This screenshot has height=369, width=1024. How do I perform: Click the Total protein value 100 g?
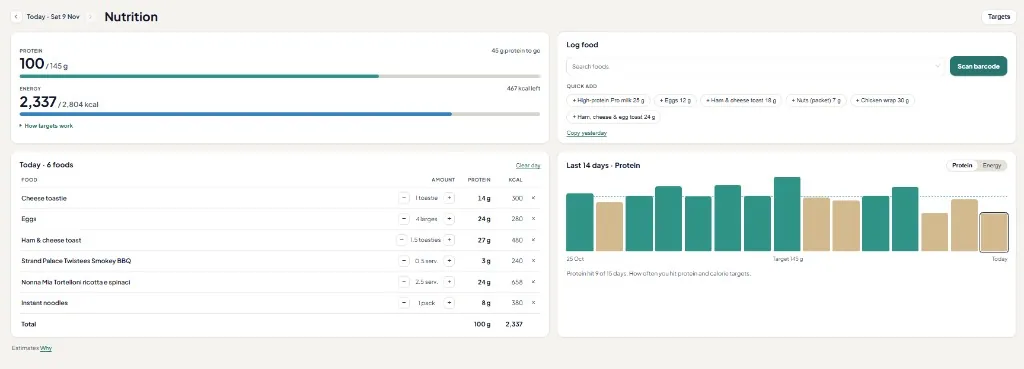coord(482,324)
